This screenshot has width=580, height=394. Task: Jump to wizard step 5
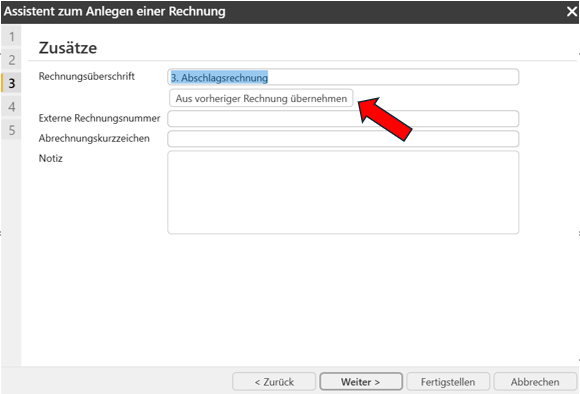coord(11,130)
